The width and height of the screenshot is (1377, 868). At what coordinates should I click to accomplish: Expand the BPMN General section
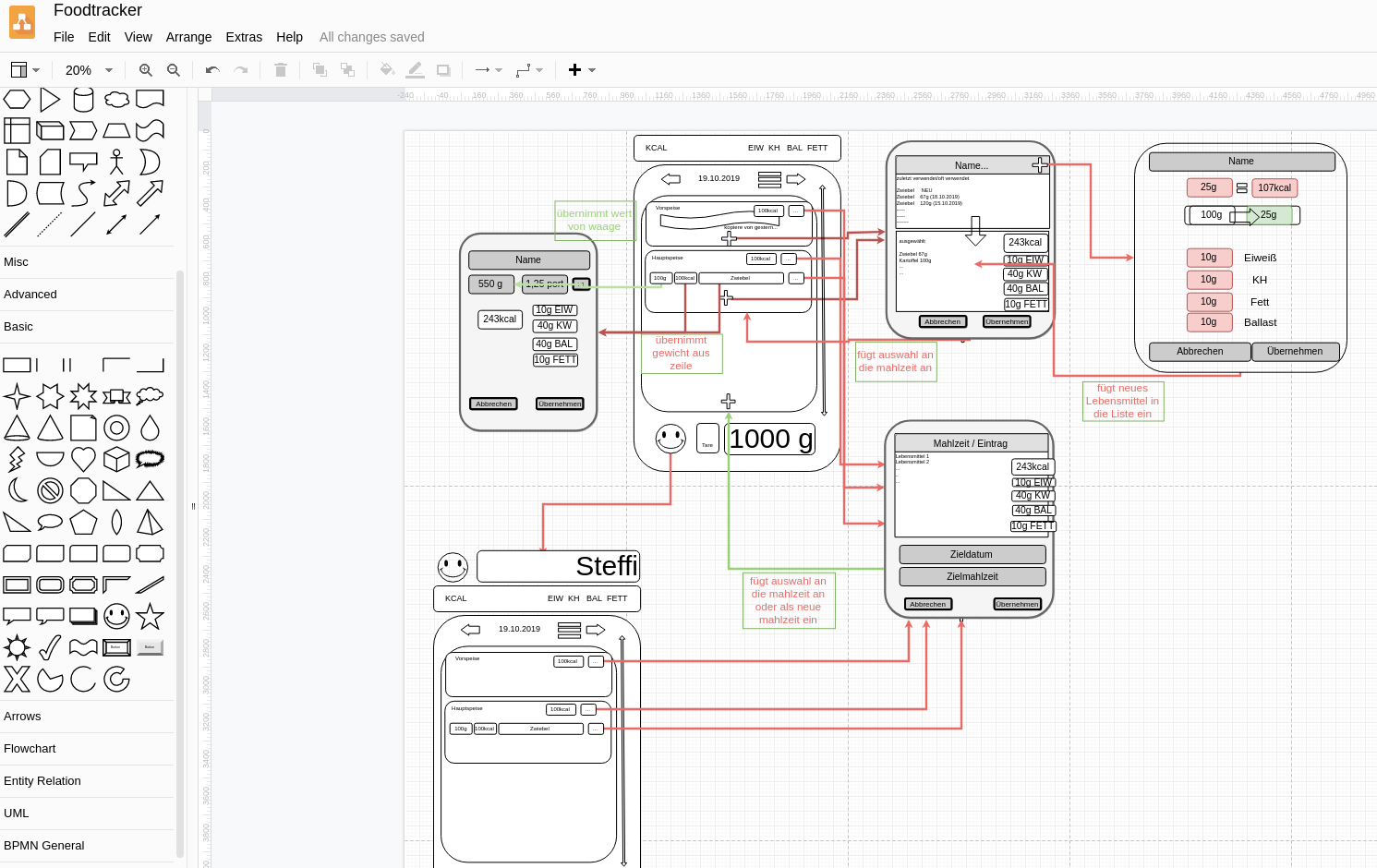[87, 846]
